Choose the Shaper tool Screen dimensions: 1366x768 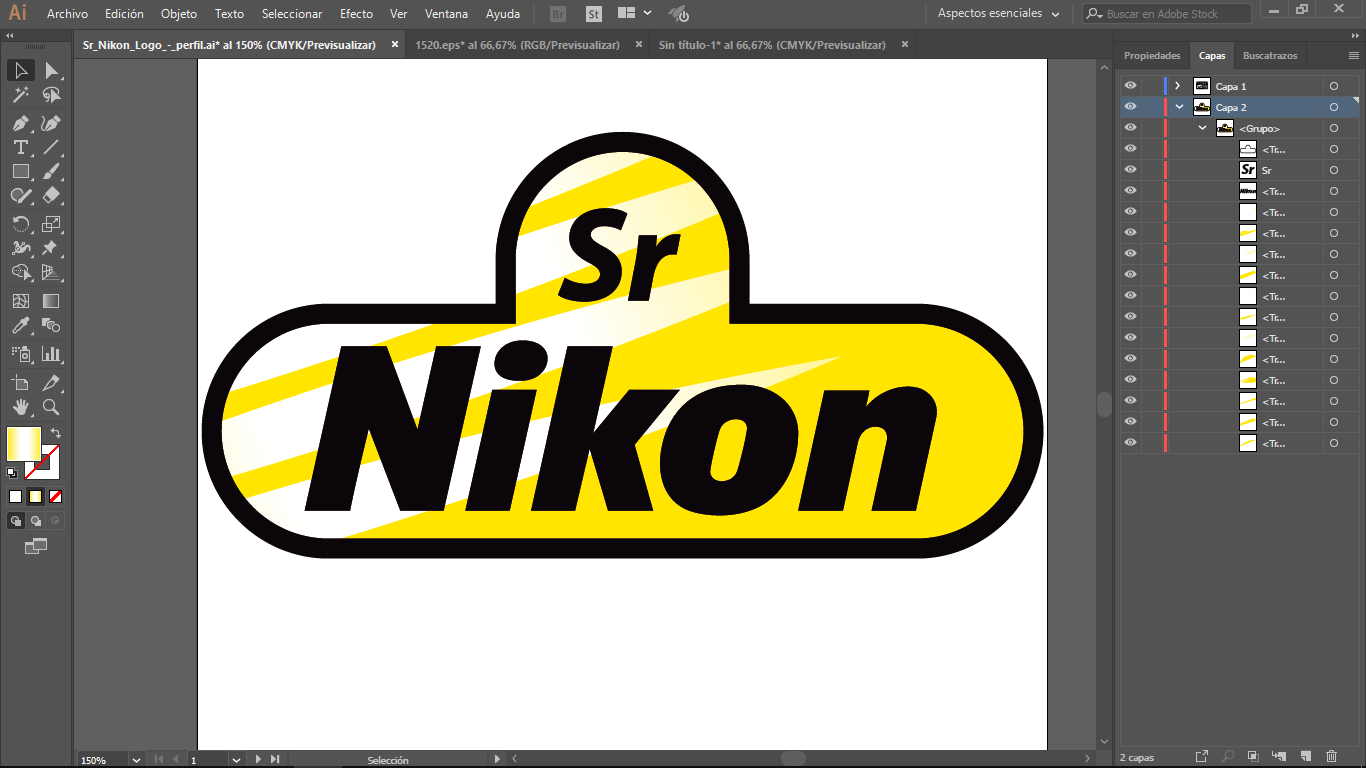coord(21,195)
